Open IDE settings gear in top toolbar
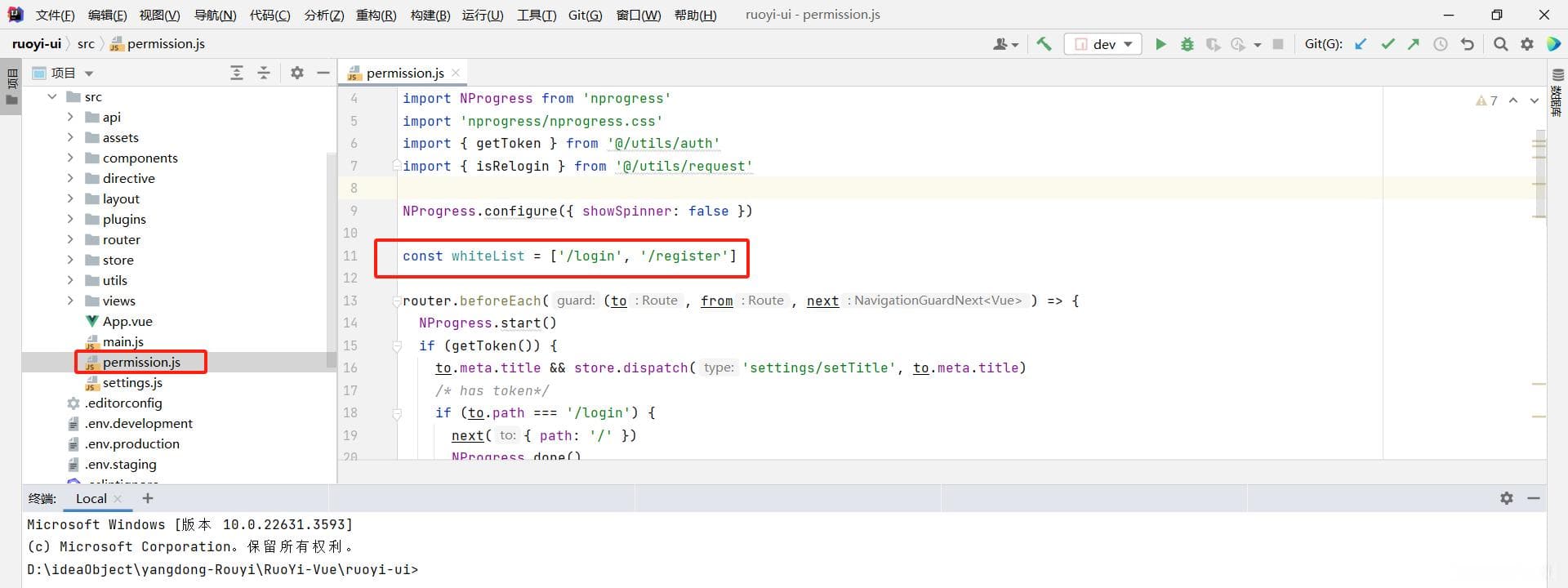Image resolution: width=1568 pixels, height=588 pixels. (1527, 44)
